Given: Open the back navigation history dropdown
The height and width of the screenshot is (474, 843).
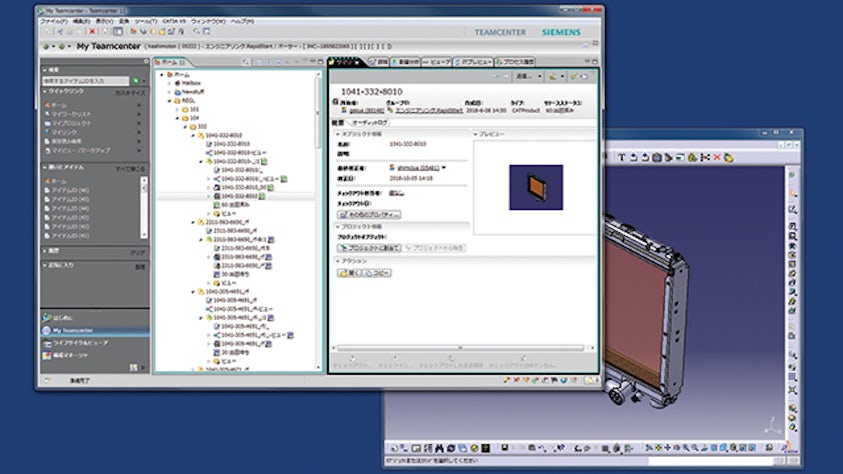Looking at the screenshot, I should click(x=53, y=47).
